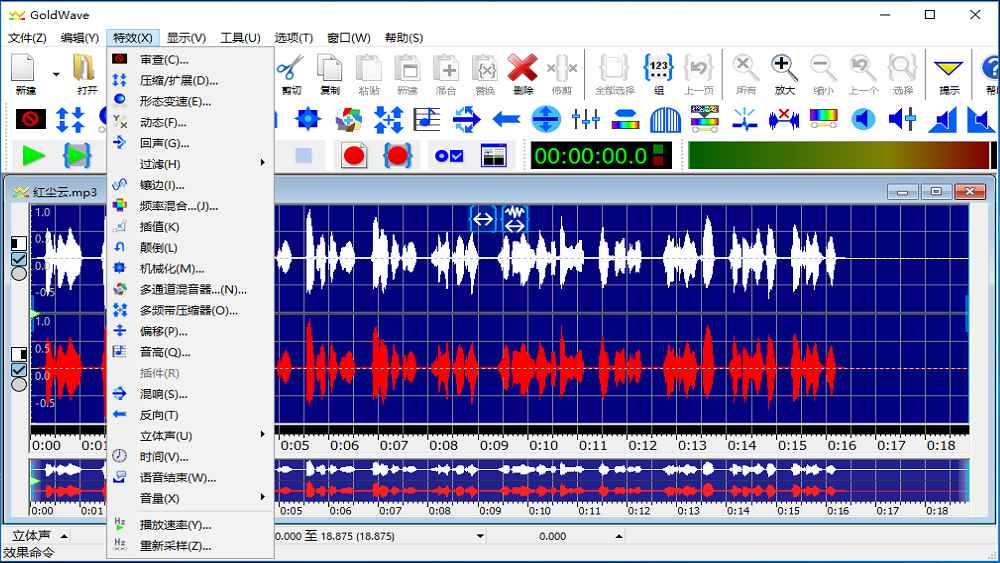The height and width of the screenshot is (563, 1000).
Task: Click the red Record button
Action: 353,156
